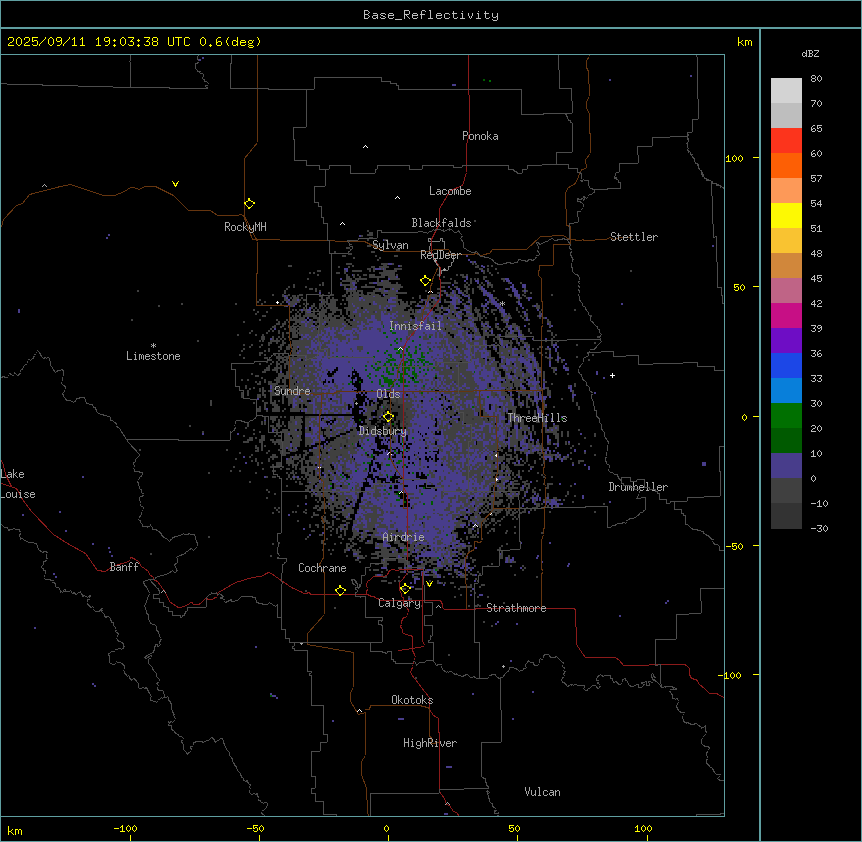Pick the bright yellow swatch in dBZ legend
Viewport: 862px width, 842px height.
(786, 215)
